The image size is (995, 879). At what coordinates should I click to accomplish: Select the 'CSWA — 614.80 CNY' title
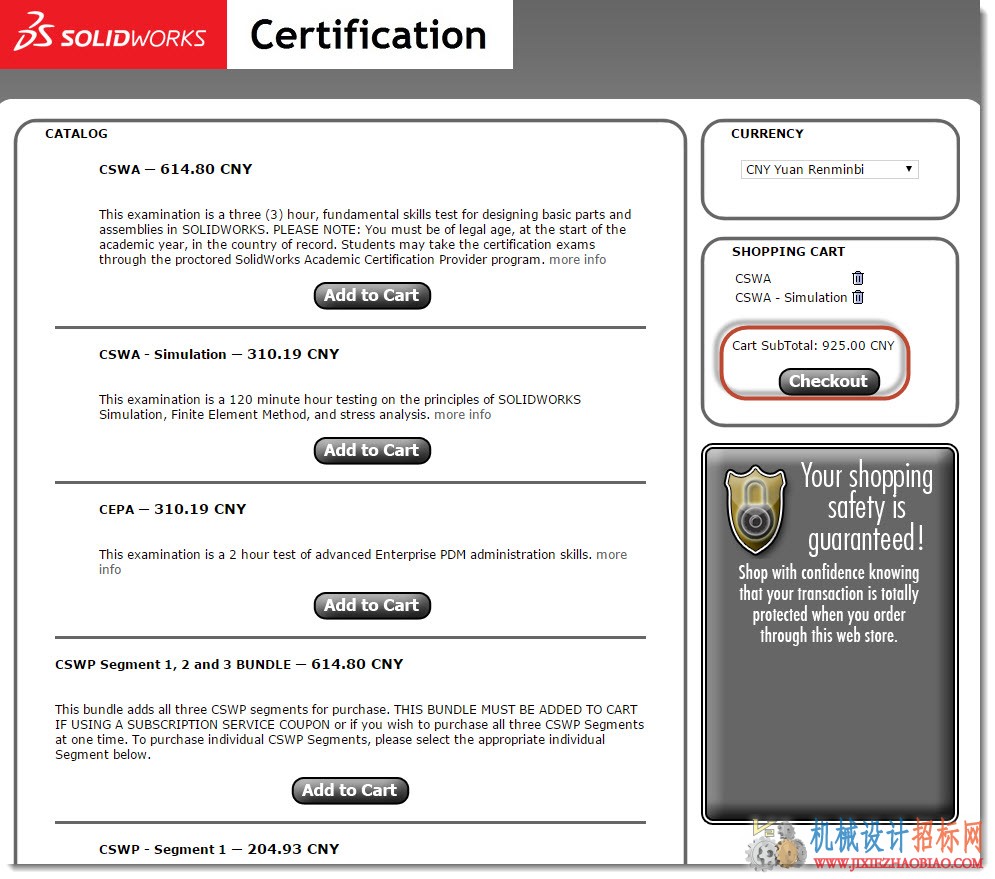click(176, 169)
